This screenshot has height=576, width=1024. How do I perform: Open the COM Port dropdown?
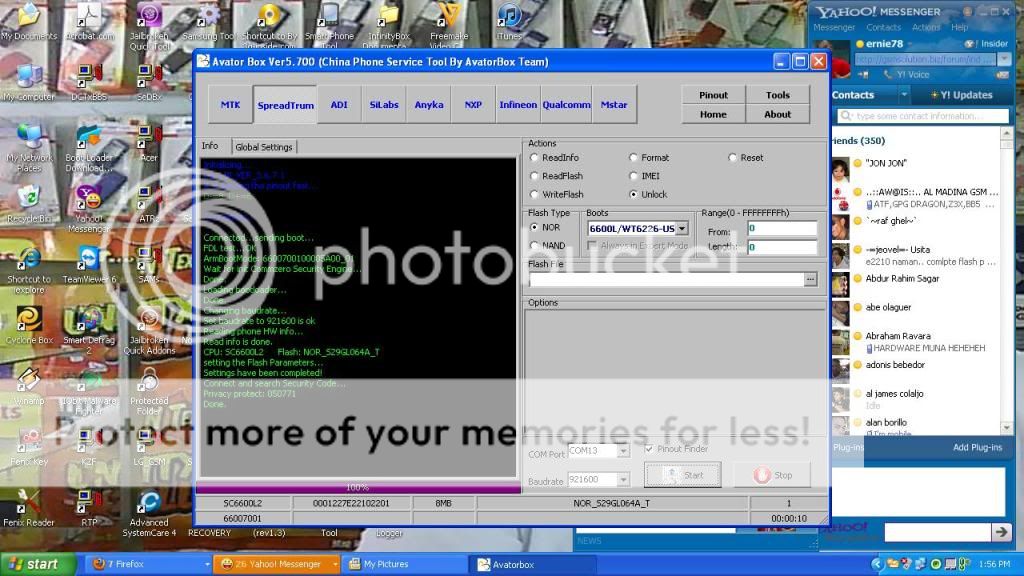tap(623, 452)
